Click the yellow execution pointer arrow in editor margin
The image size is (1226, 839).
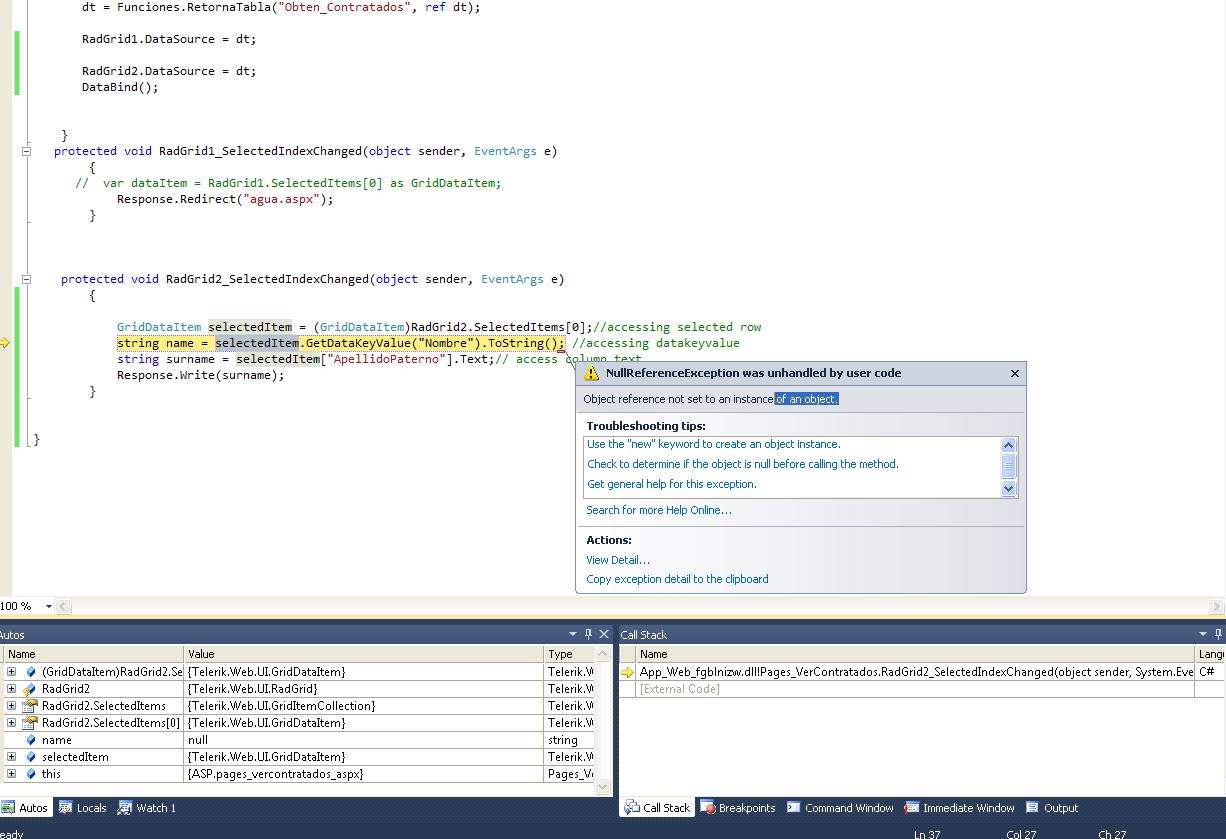[4, 343]
